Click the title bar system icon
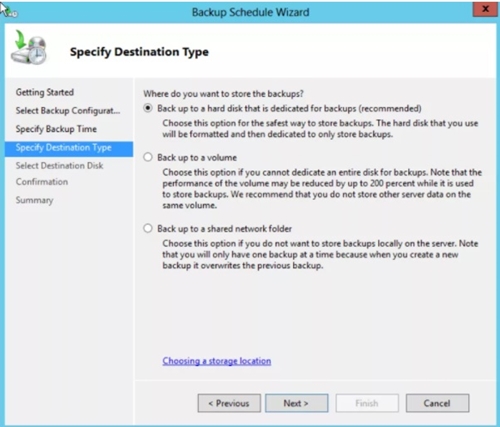 pos(10,12)
